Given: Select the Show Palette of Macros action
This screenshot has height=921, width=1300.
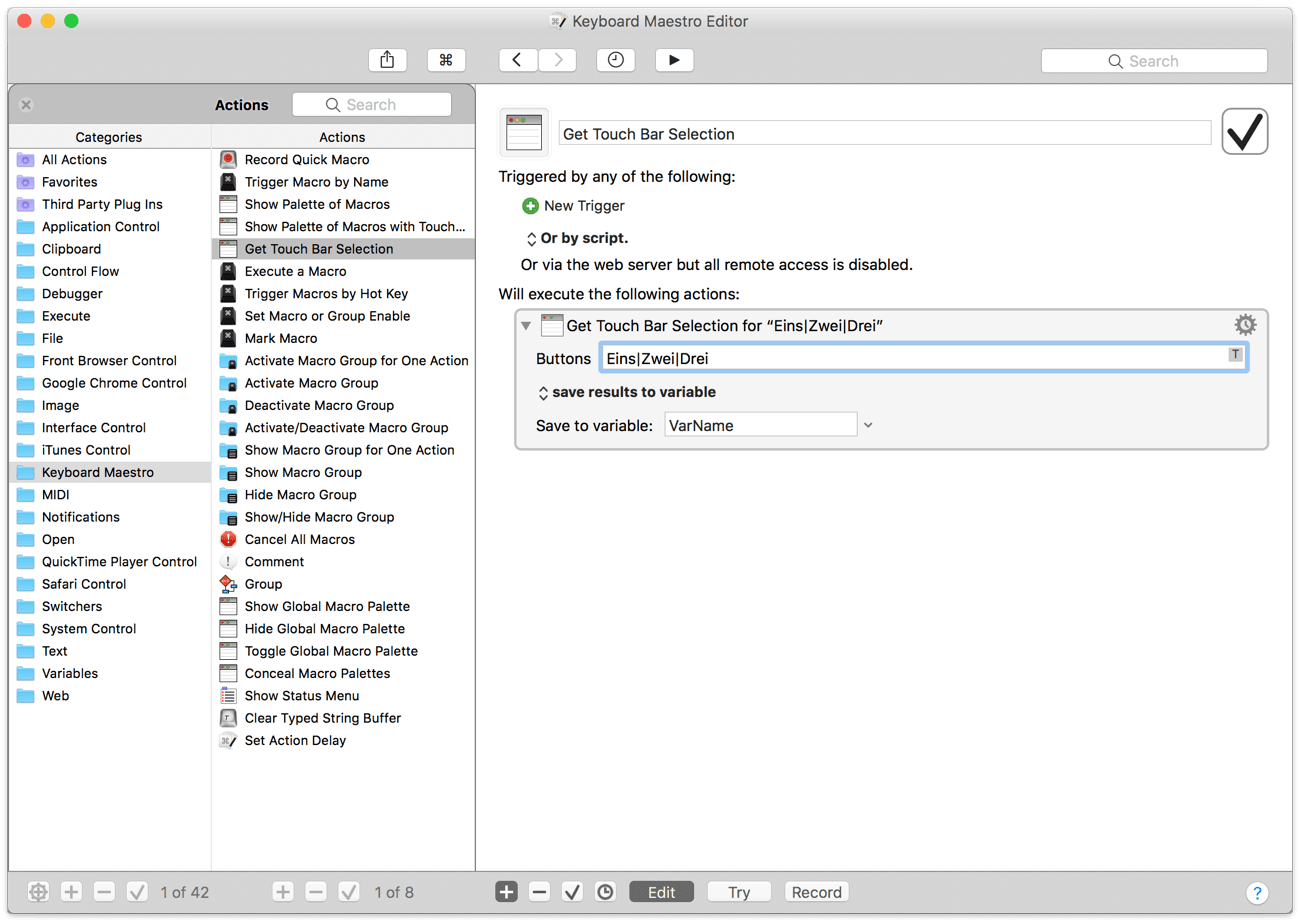Looking at the screenshot, I should point(343,204).
